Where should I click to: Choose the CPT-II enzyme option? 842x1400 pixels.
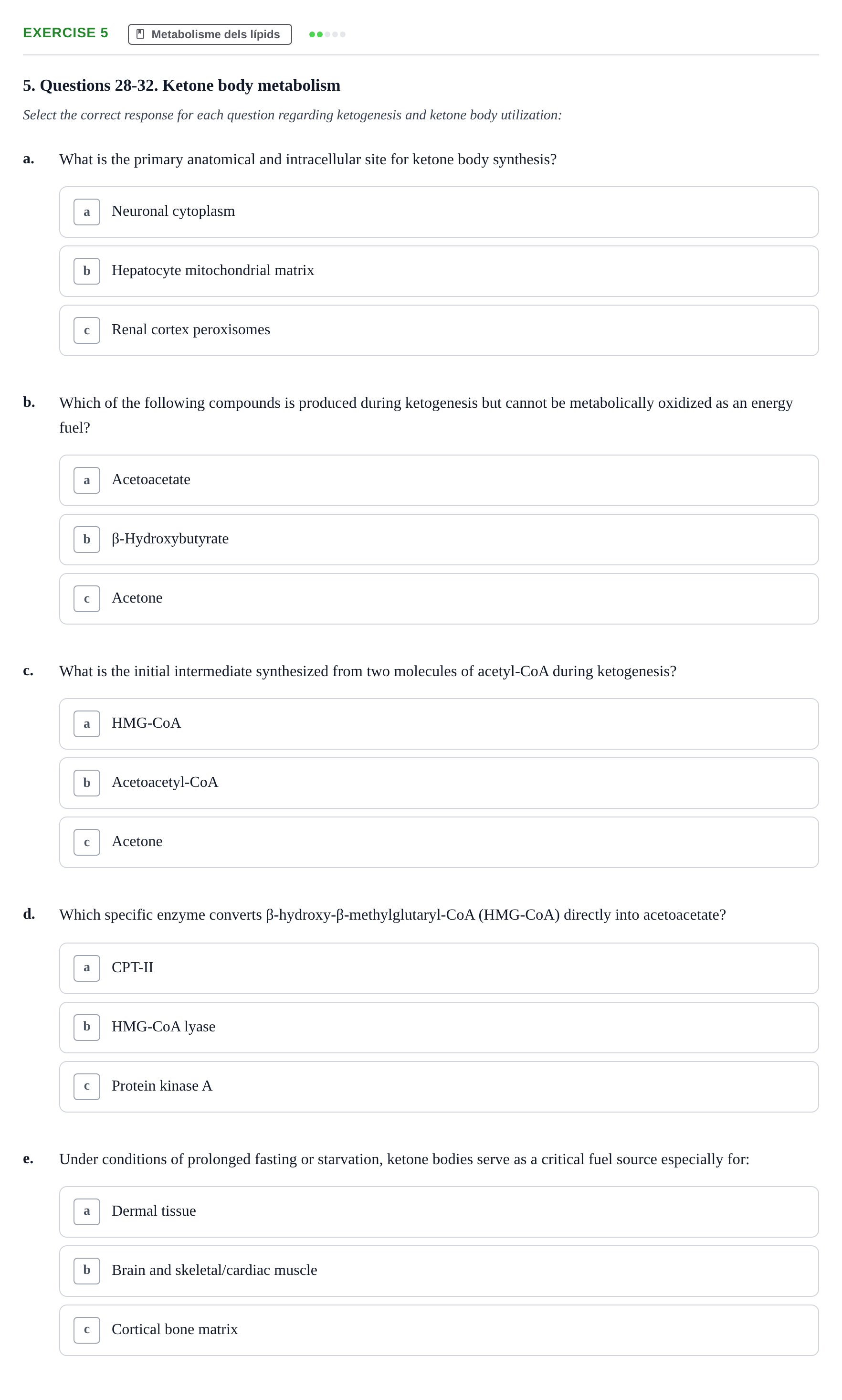click(x=439, y=968)
